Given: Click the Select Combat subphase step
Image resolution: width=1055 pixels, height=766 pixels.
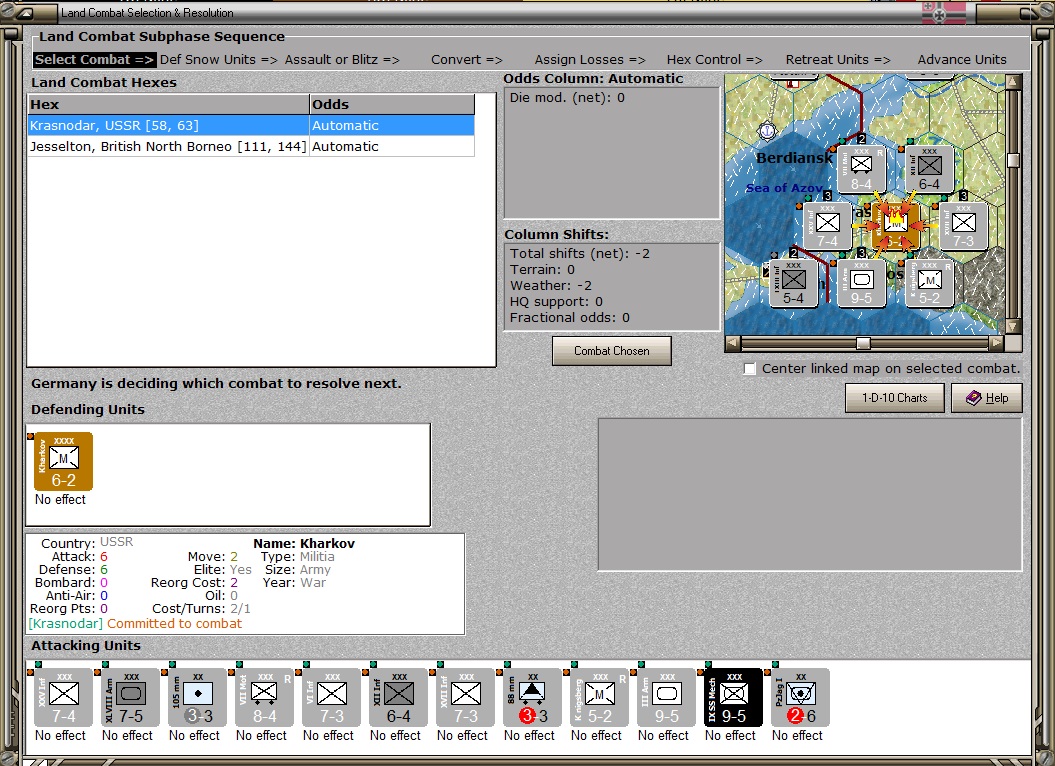Looking at the screenshot, I should 94,59.
